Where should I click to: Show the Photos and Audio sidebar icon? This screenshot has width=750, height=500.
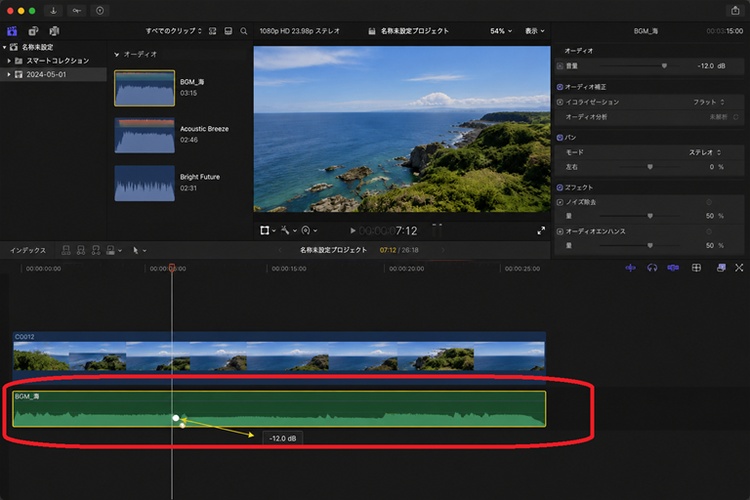33,31
